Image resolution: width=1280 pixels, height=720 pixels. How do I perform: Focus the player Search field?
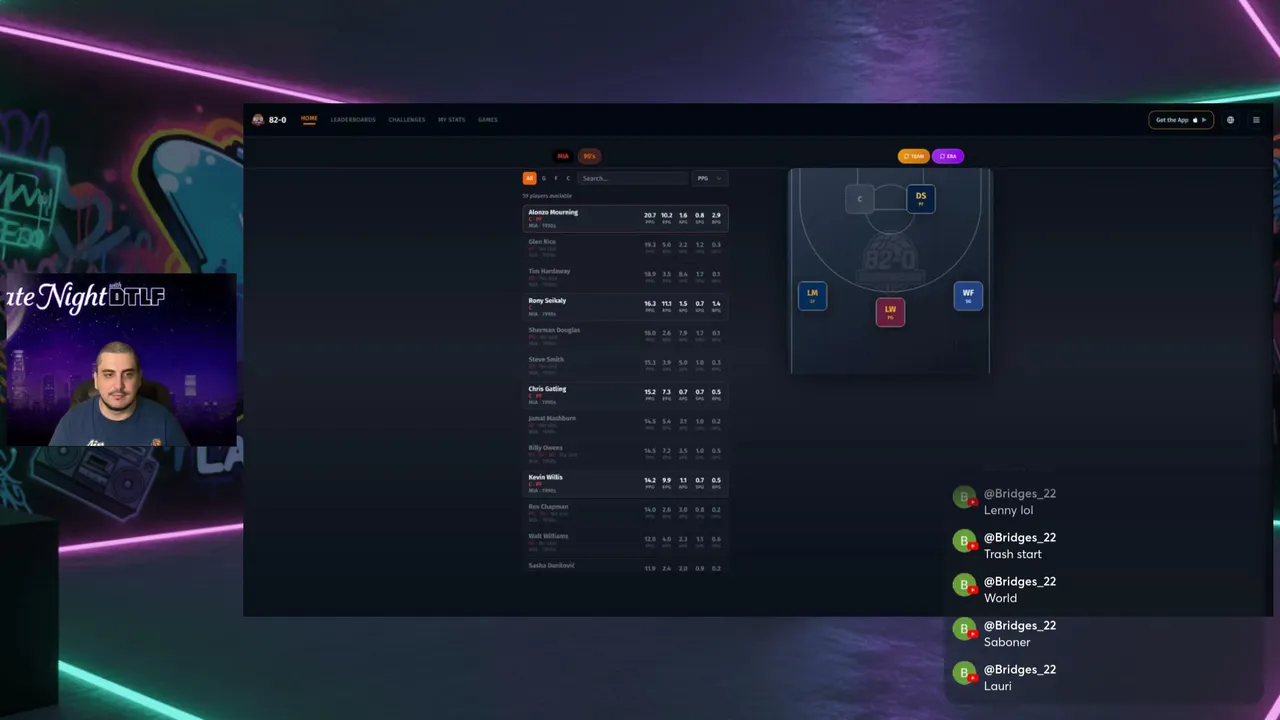pos(633,178)
